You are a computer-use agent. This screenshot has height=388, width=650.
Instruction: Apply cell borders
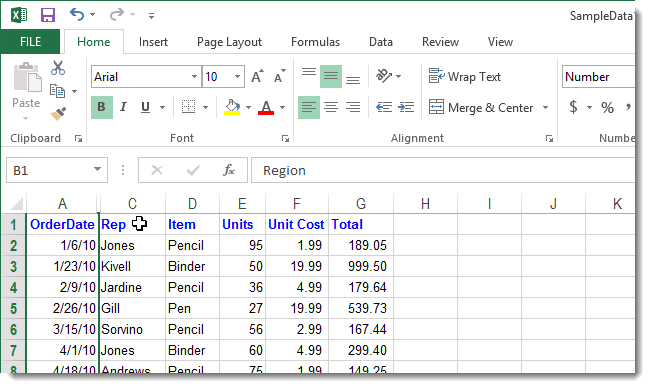(x=189, y=107)
